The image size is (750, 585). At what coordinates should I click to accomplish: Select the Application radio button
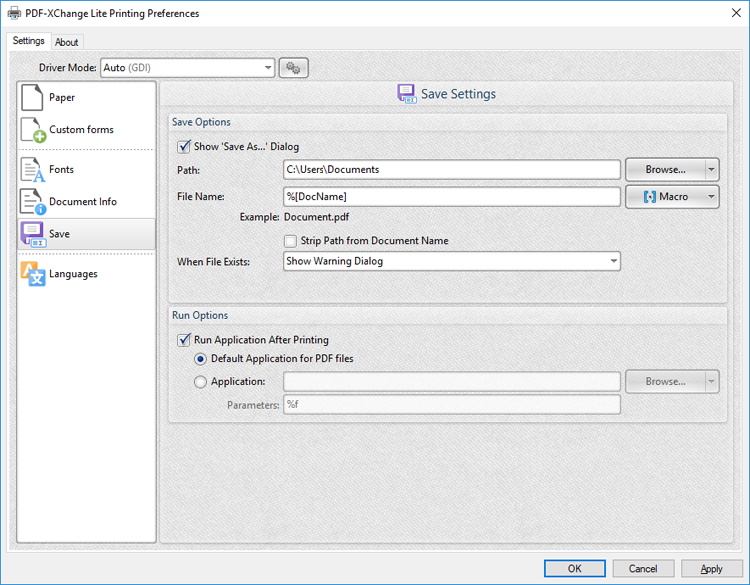click(201, 381)
